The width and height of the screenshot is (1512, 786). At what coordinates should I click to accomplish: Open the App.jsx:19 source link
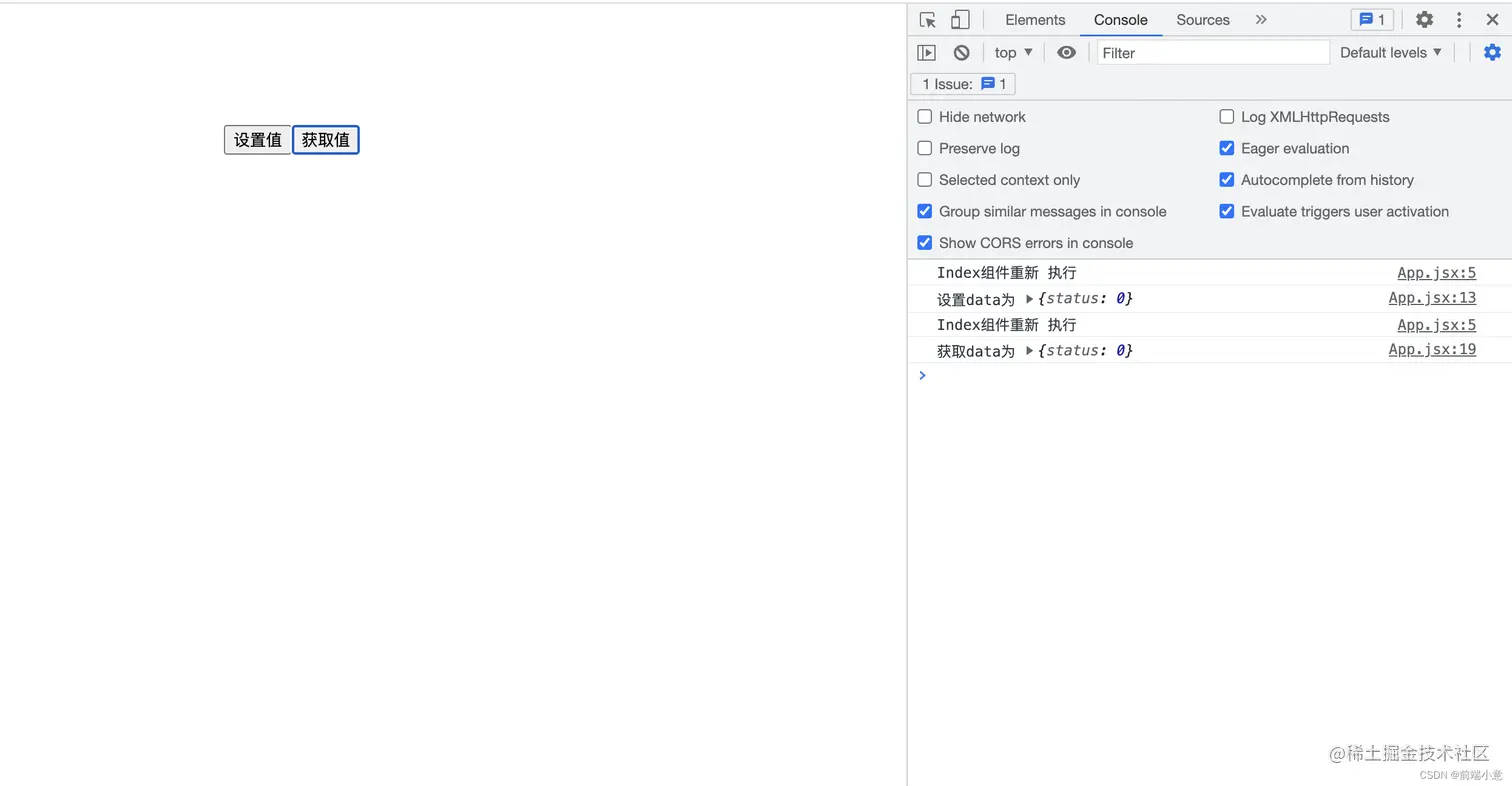tap(1432, 350)
